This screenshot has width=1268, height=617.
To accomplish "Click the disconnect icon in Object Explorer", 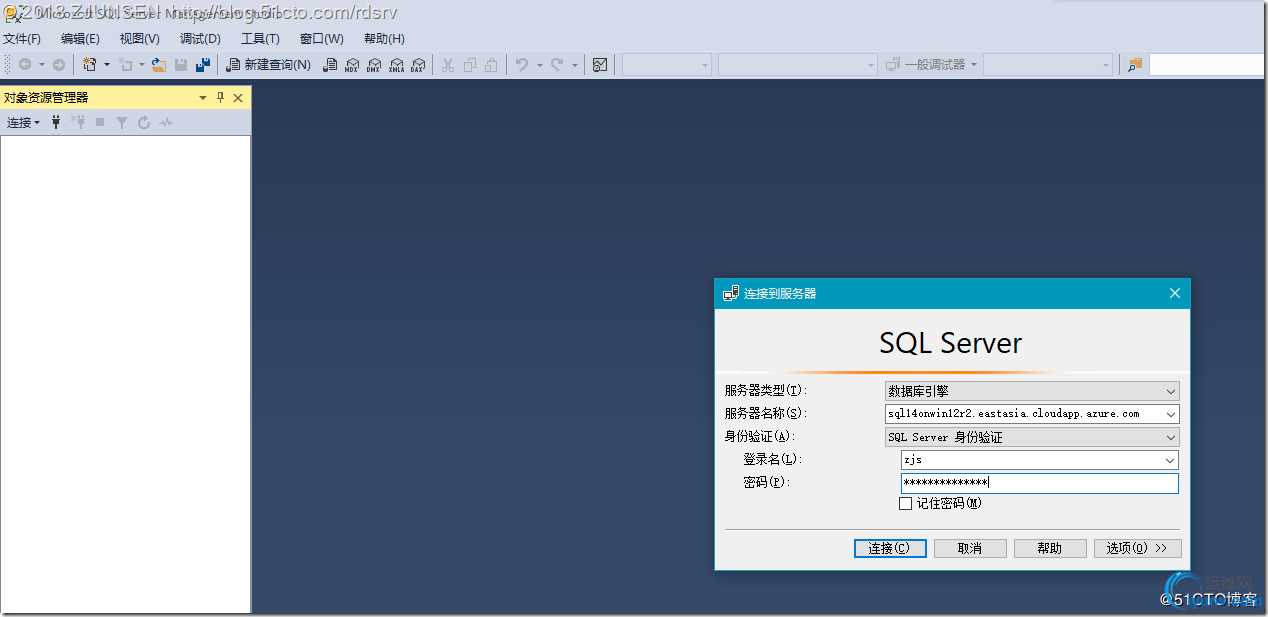I will [x=78, y=122].
